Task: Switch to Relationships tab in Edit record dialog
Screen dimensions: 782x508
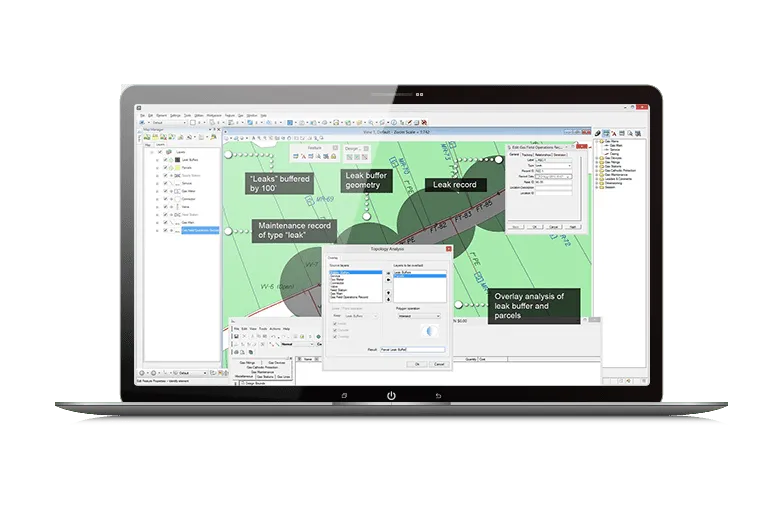Action: (543, 155)
